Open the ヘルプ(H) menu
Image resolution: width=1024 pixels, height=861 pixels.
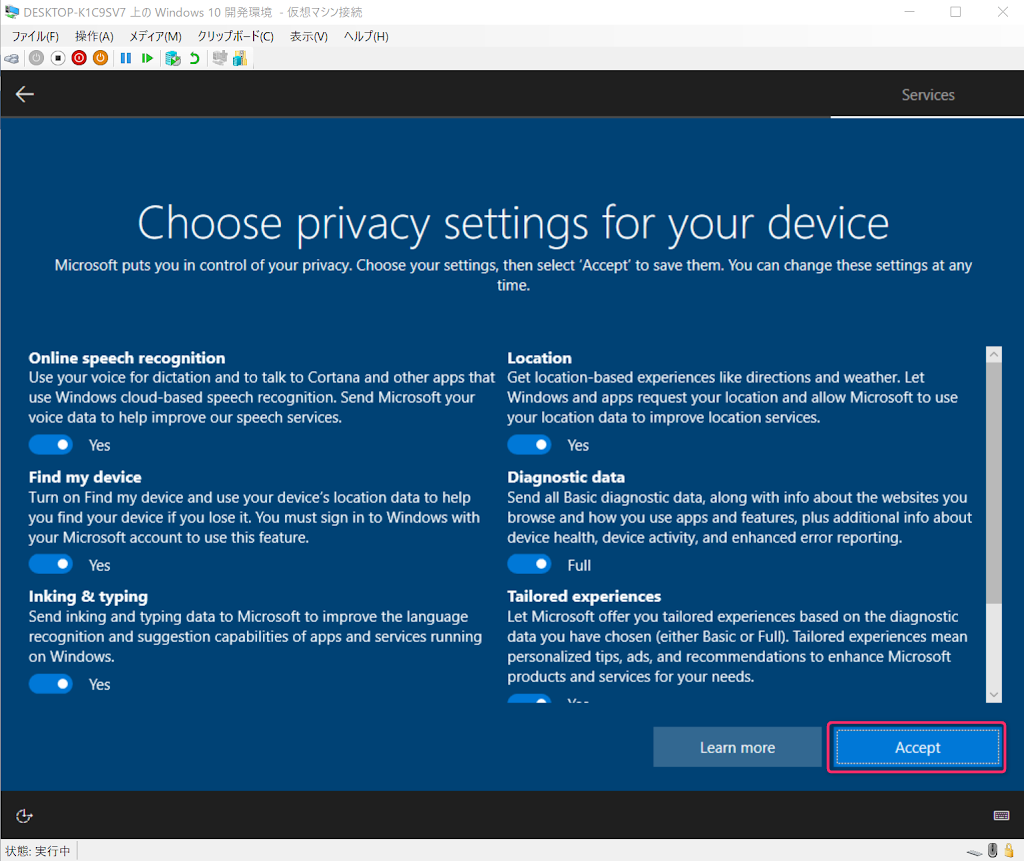pos(366,37)
